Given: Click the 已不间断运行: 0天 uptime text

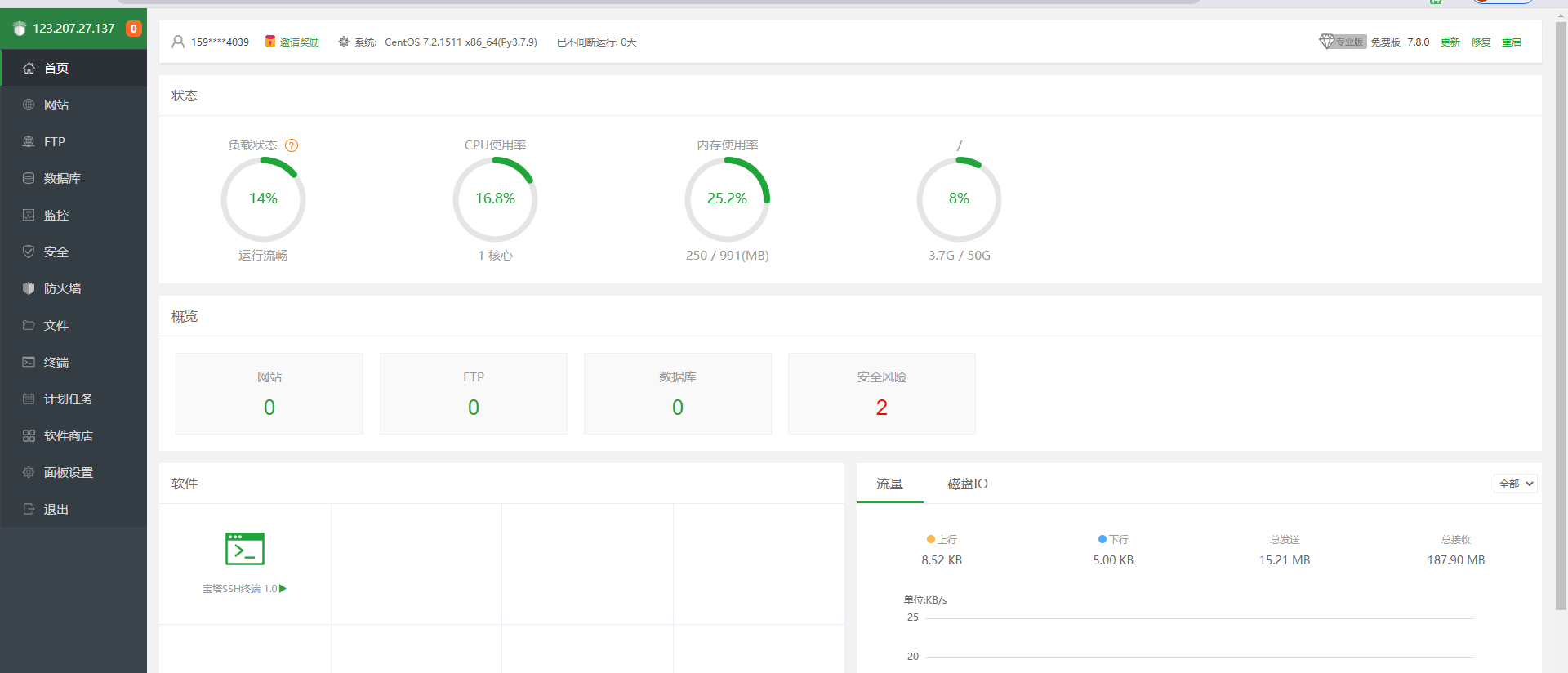Looking at the screenshot, I should (597, 42).
